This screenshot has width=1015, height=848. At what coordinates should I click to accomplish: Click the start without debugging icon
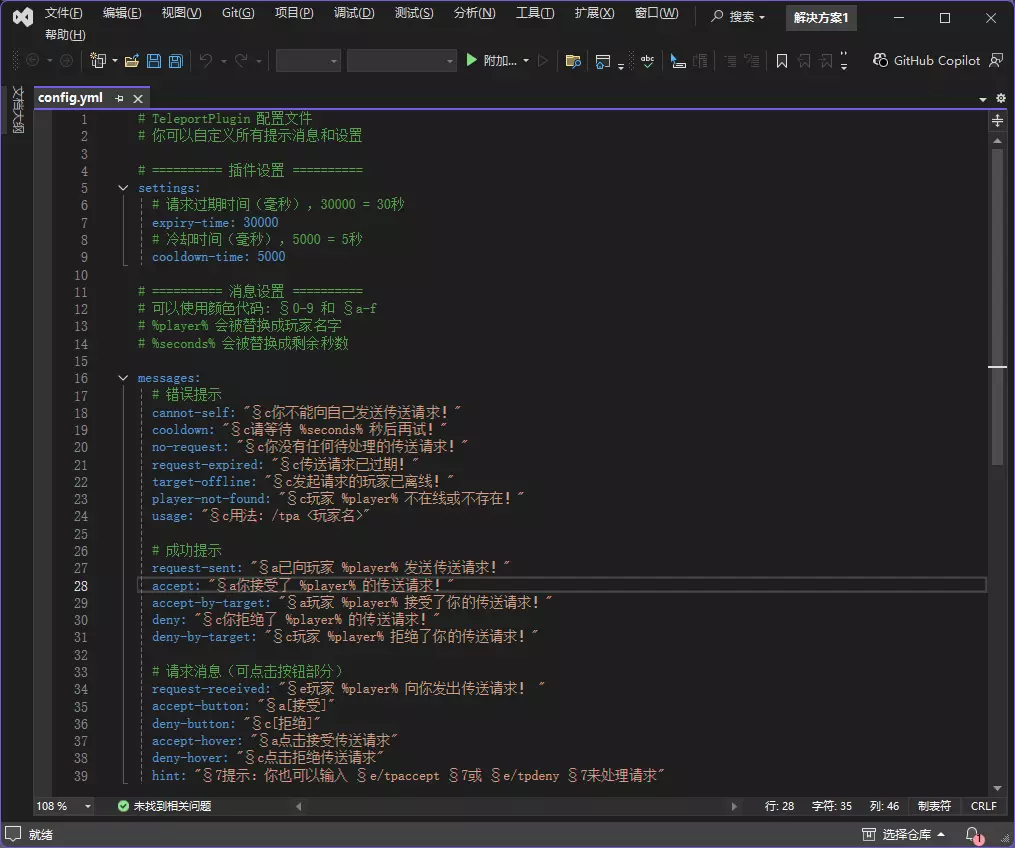coord(543,61)
